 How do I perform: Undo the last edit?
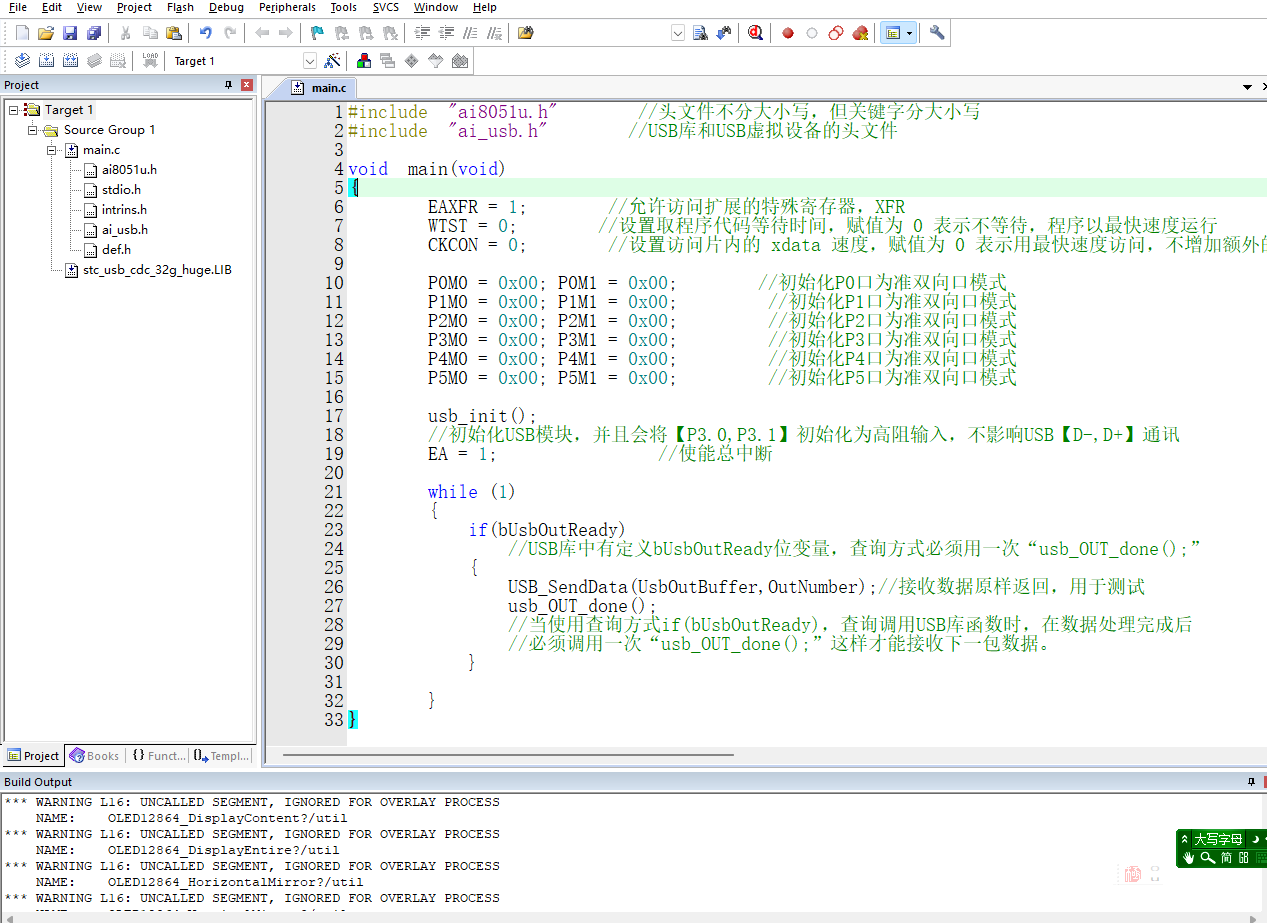[206, 33]
